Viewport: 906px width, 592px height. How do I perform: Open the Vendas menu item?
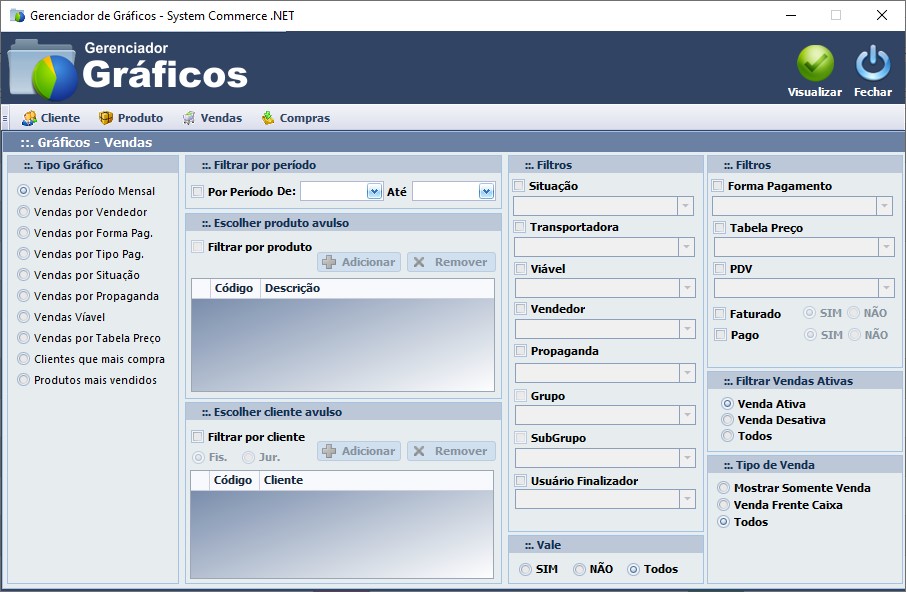coord(220,118)
